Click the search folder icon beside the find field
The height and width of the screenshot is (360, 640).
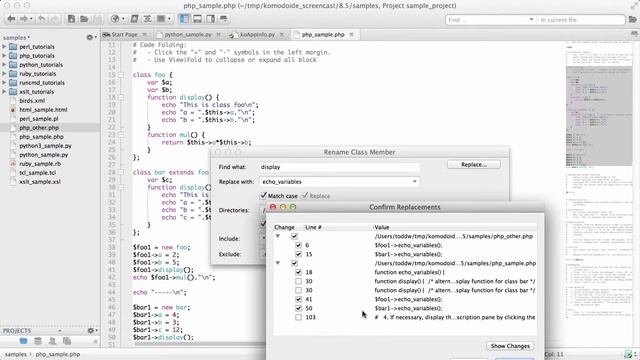[633, 20]
